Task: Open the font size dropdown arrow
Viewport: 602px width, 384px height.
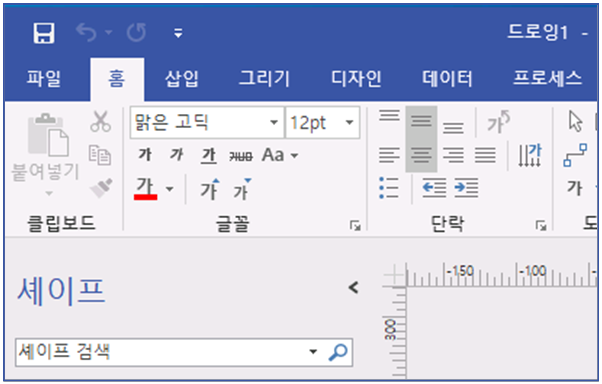Action: (349, 122)
